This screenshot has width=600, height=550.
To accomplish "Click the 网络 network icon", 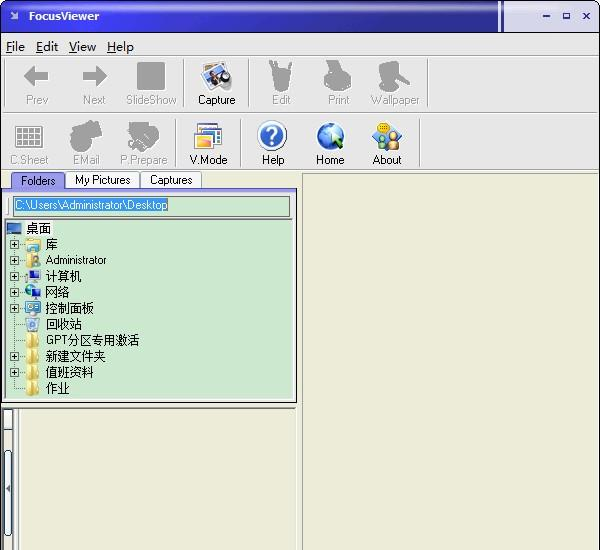I will (x=33, y=292).
